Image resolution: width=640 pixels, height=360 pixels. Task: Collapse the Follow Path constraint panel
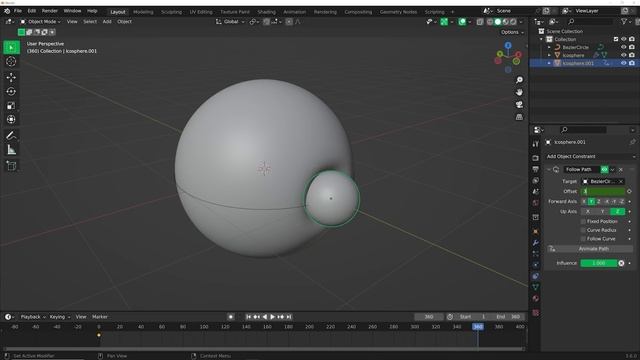549,169
